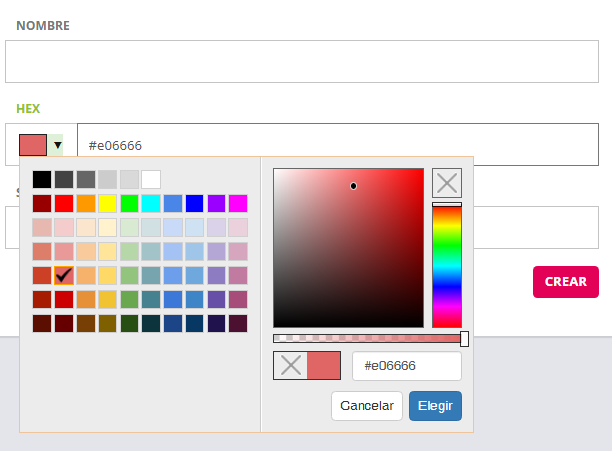The height and width of the screenshot is (451, 612).
Task: Select the white swatch in the top row
Action: 151,180
